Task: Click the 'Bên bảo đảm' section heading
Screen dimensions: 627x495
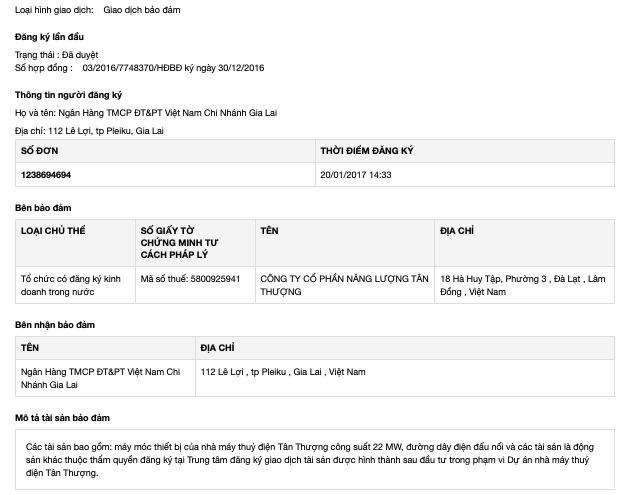Action: 43,208
